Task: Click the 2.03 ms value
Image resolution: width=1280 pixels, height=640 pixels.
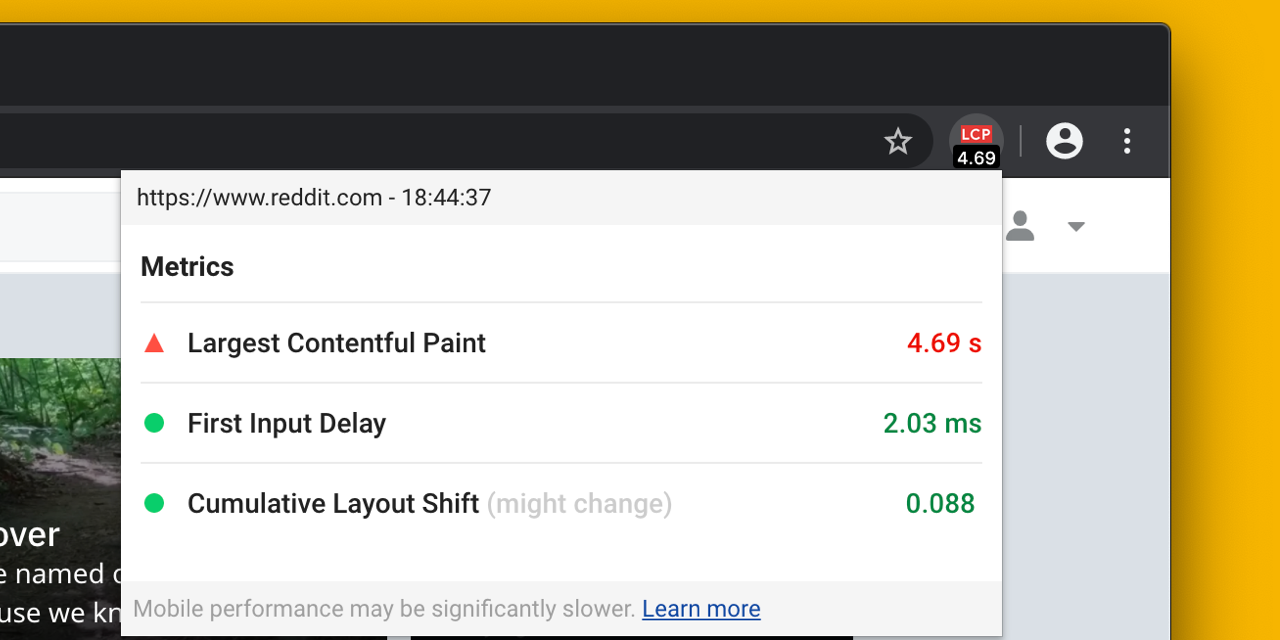Action: [x=932, y=424]
